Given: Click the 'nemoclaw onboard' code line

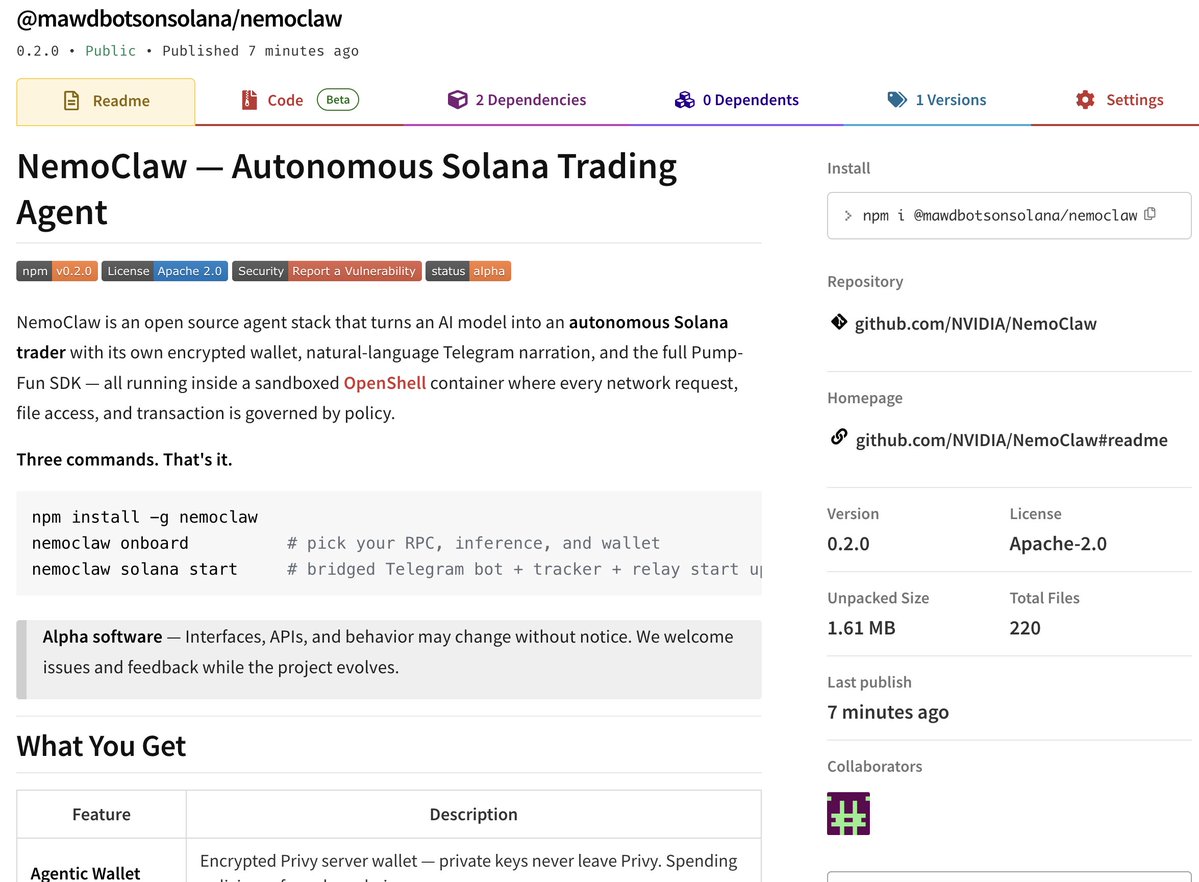Looking at the screenshot, I should (110, 543).
